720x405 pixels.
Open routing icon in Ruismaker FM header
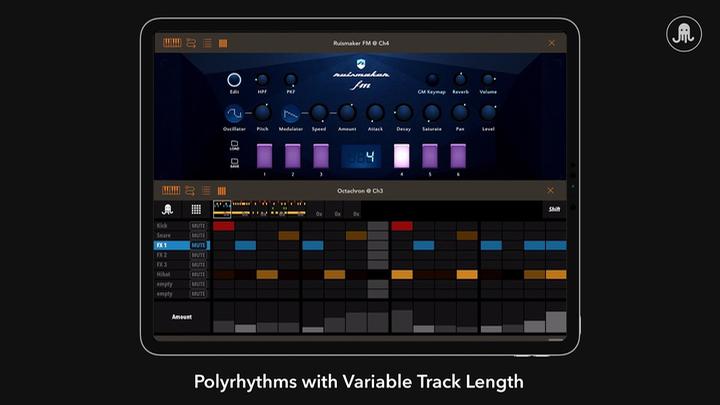pyautogui.click(x=191, y=43)
